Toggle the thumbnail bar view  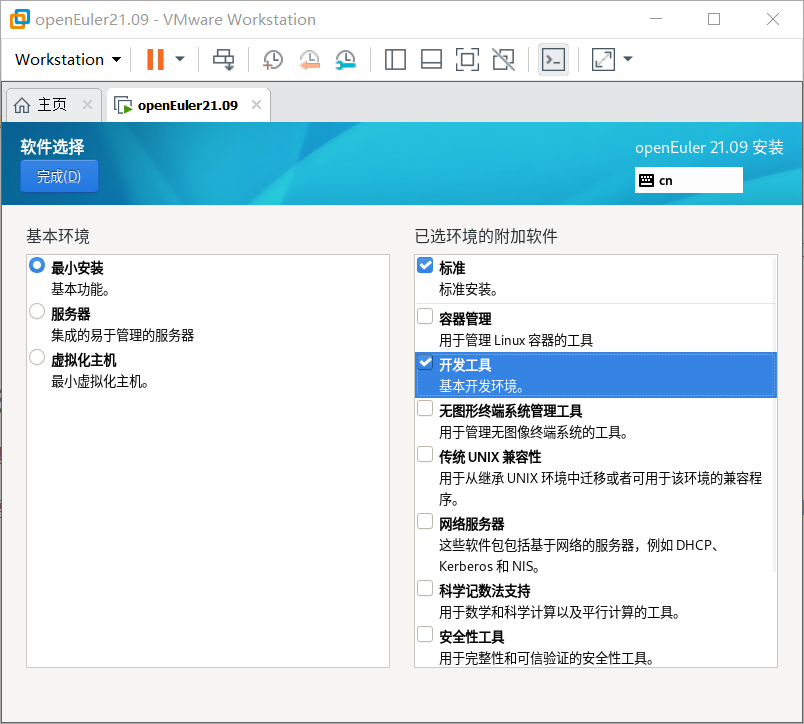(431, 59)
